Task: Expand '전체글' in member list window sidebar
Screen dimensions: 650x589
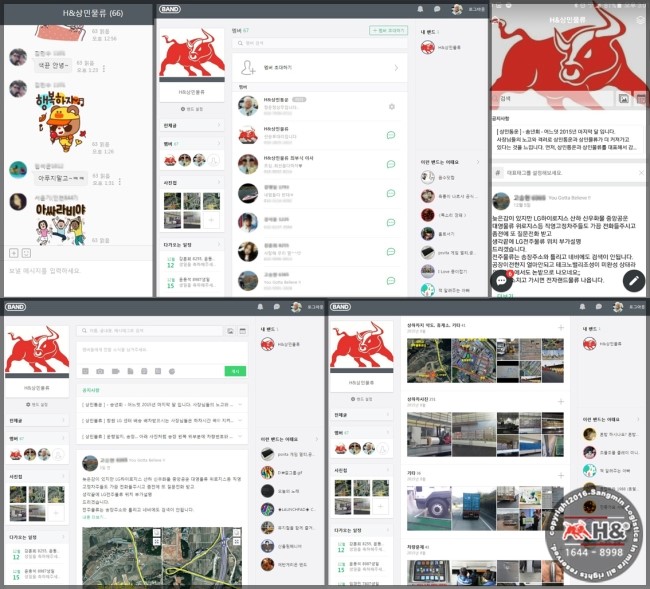Action: pos(192,125)
